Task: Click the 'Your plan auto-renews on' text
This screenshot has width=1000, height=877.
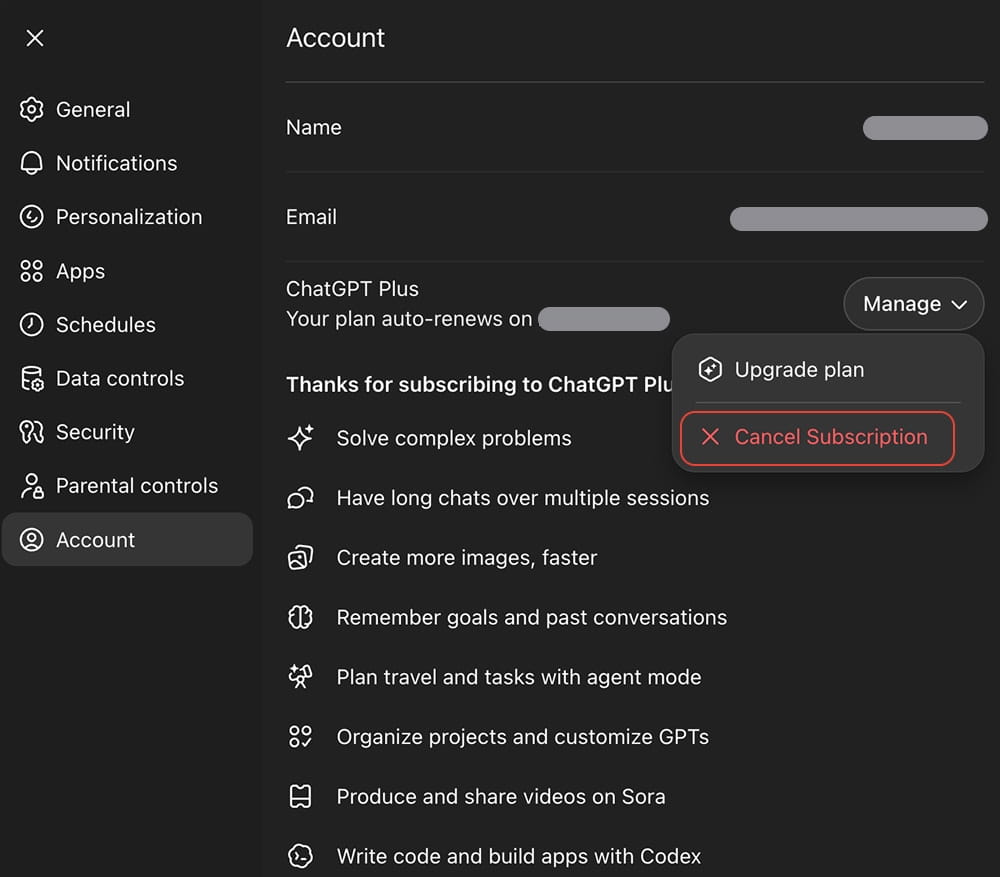Action: (x=409, y=319)
